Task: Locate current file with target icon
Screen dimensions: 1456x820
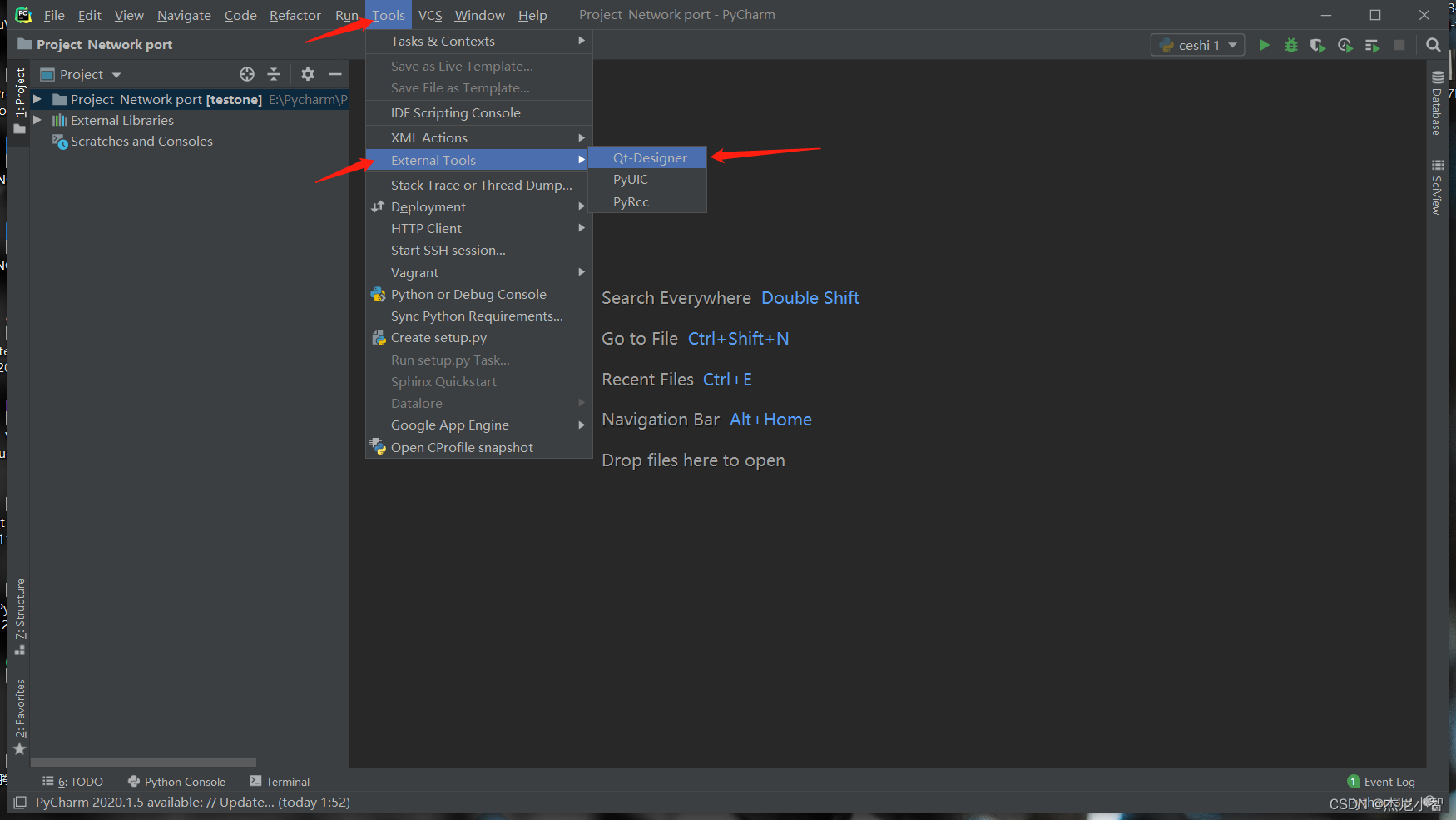Action: tap(247, 74)
